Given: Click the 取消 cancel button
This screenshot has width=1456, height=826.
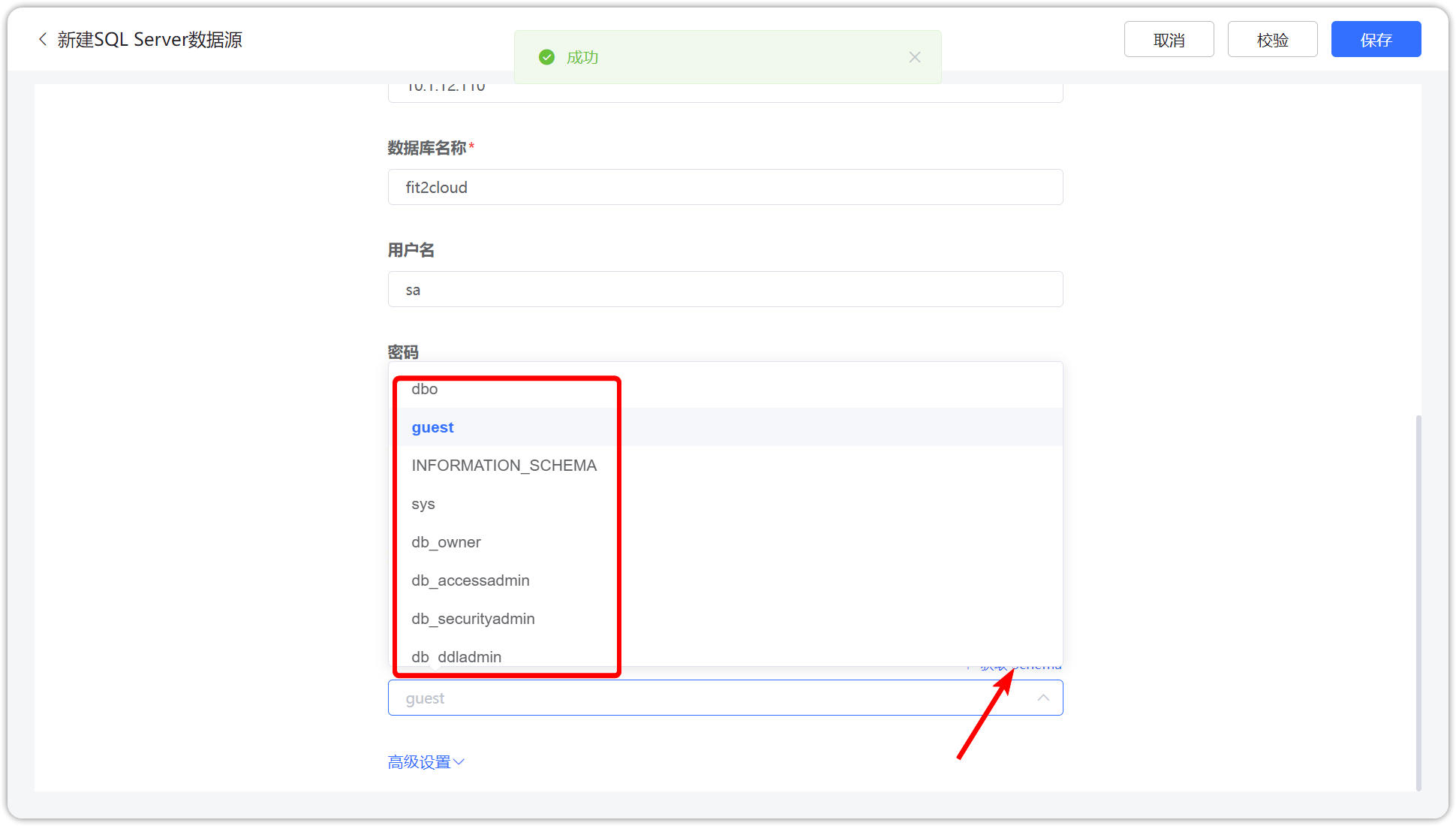Looking at the screenshot, I should (x=1169, y=38).
